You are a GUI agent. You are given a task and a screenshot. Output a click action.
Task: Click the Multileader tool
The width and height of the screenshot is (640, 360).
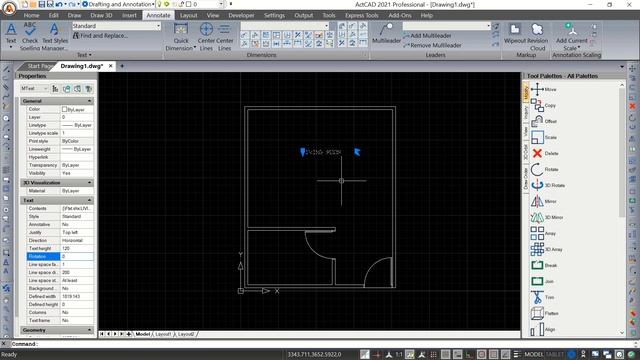(386, 33)
